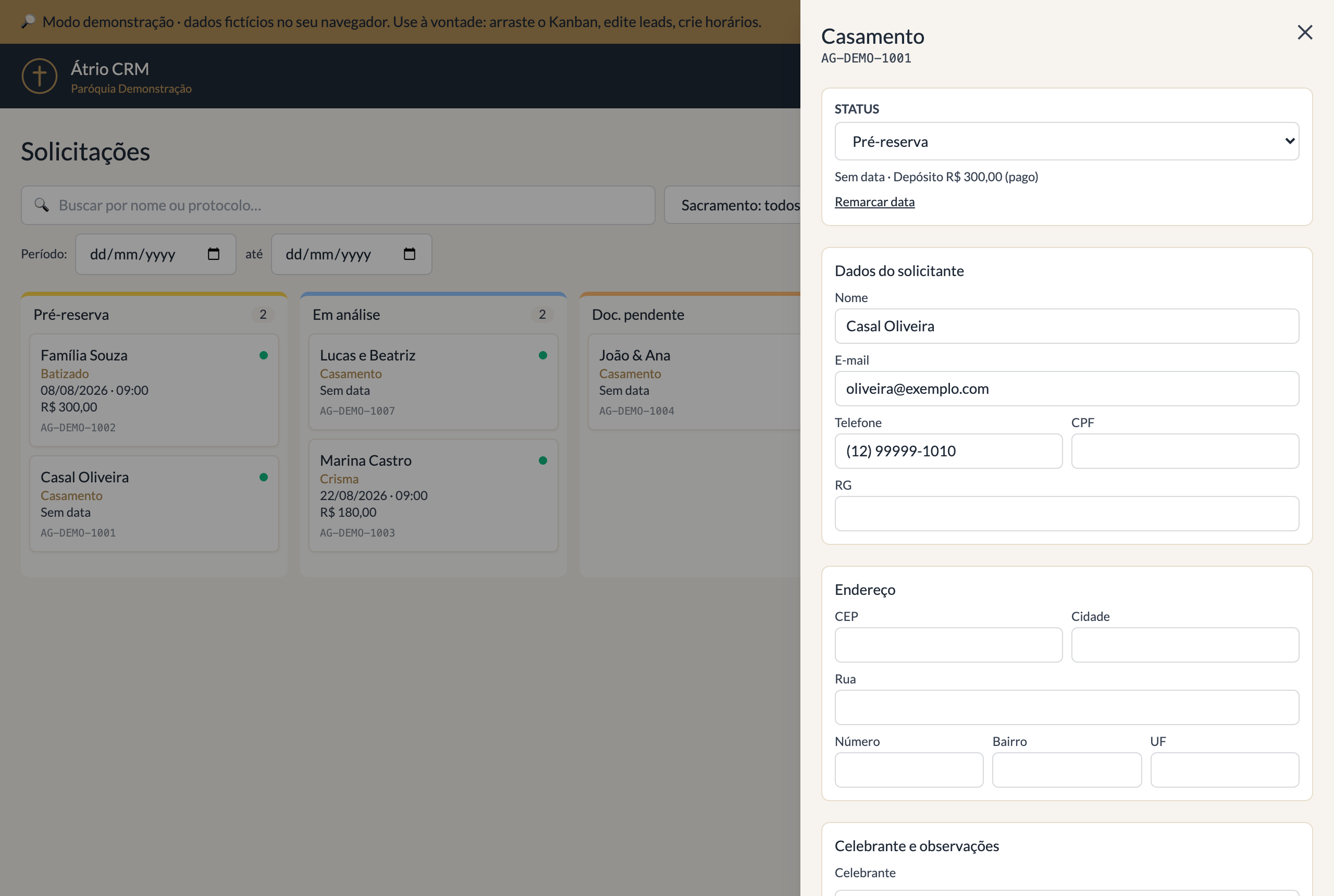Image resolution: width=1334 pixels, height=896 pixels.
Task: Click the AG-DEMO-1001 protocol in panel header
Action: pos(866,58)
